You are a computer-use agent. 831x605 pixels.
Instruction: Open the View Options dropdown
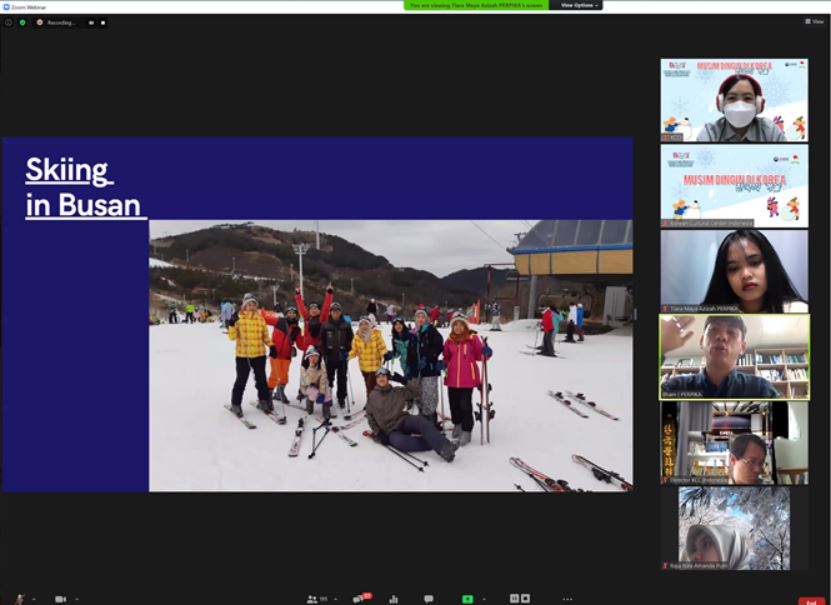(x=580, y=5)
